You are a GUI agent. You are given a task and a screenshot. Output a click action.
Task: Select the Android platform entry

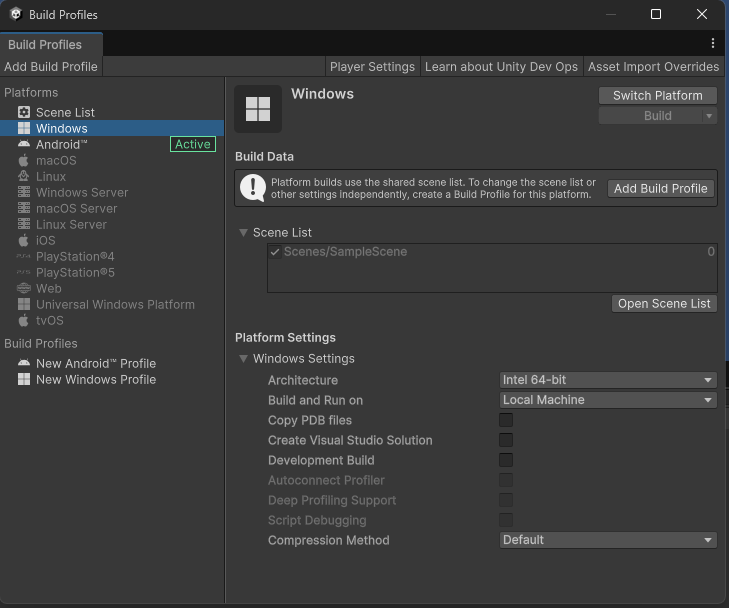(x=112, y=144)
